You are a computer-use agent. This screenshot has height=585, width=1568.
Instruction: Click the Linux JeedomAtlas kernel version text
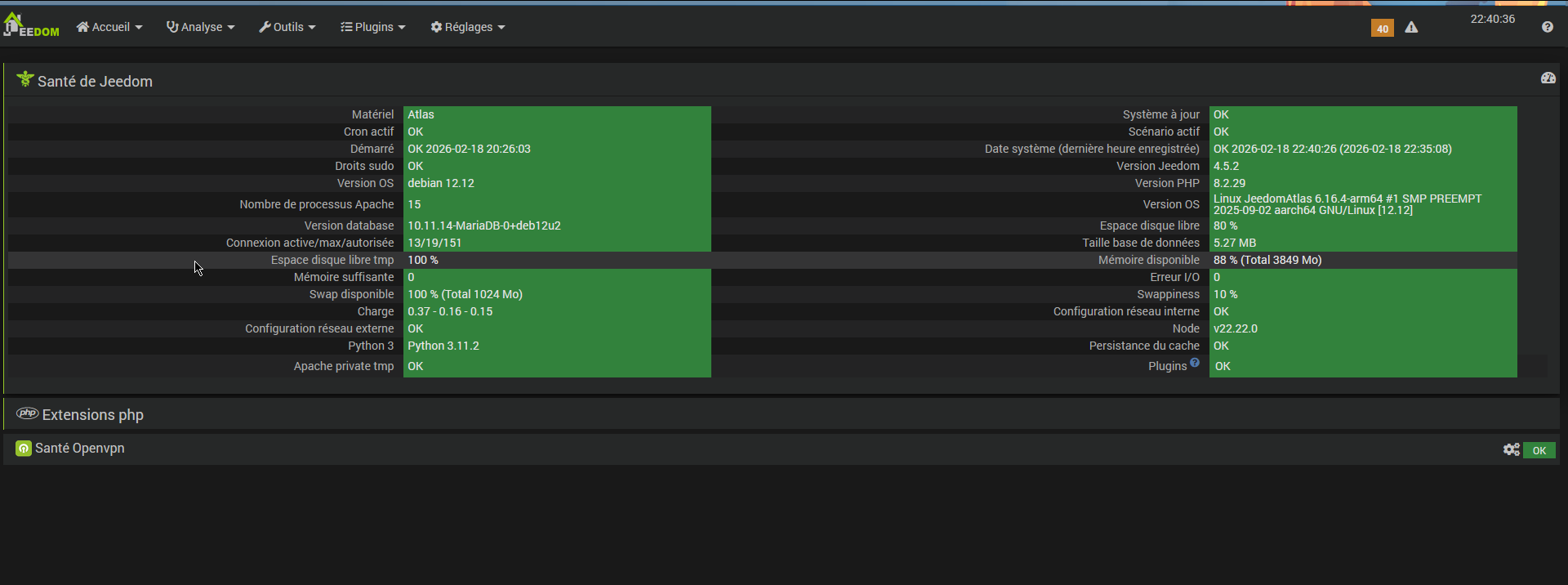pyautogui.click(x=1347, y=204)
